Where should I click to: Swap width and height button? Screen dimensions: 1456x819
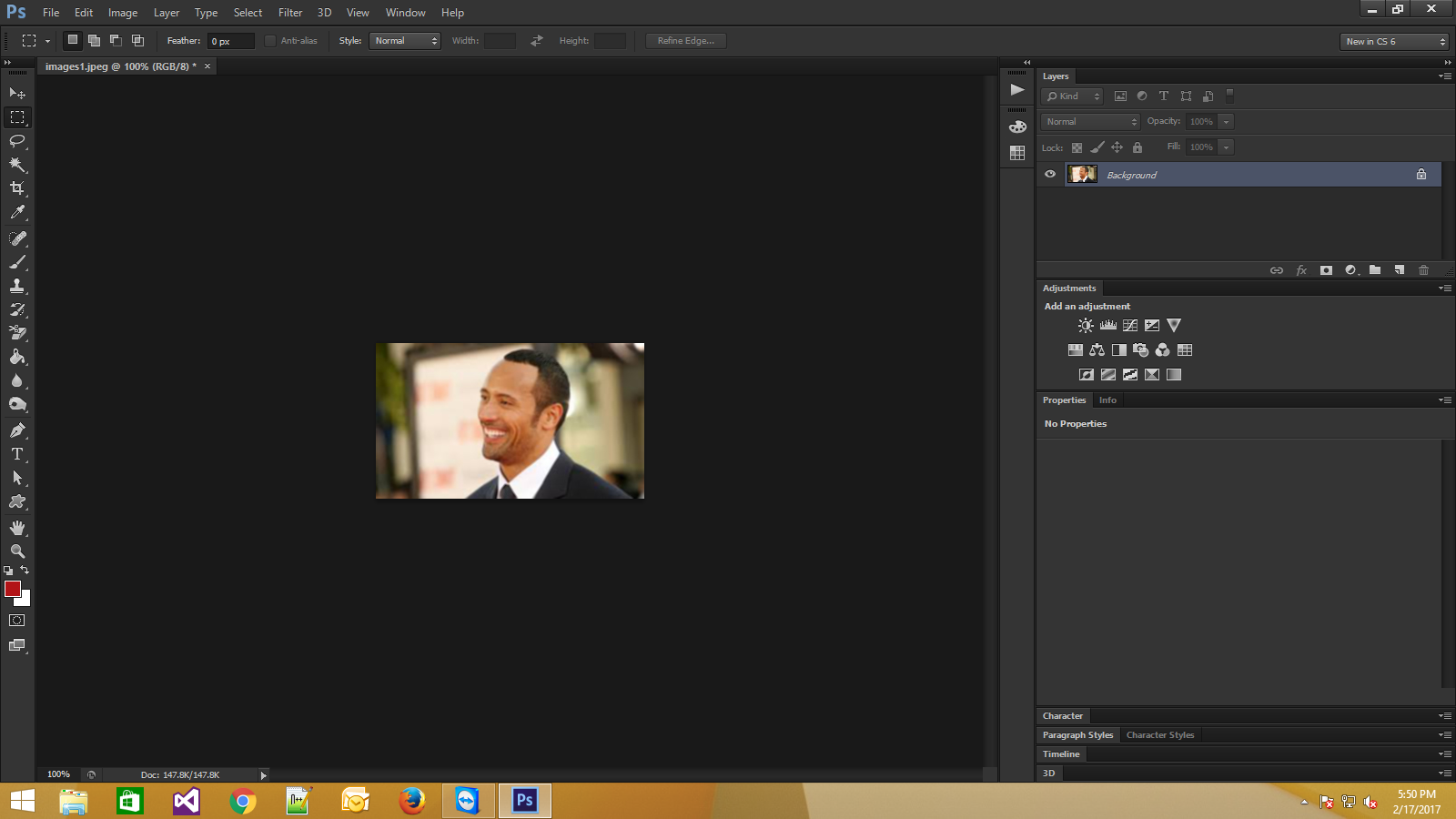[537, 41]
